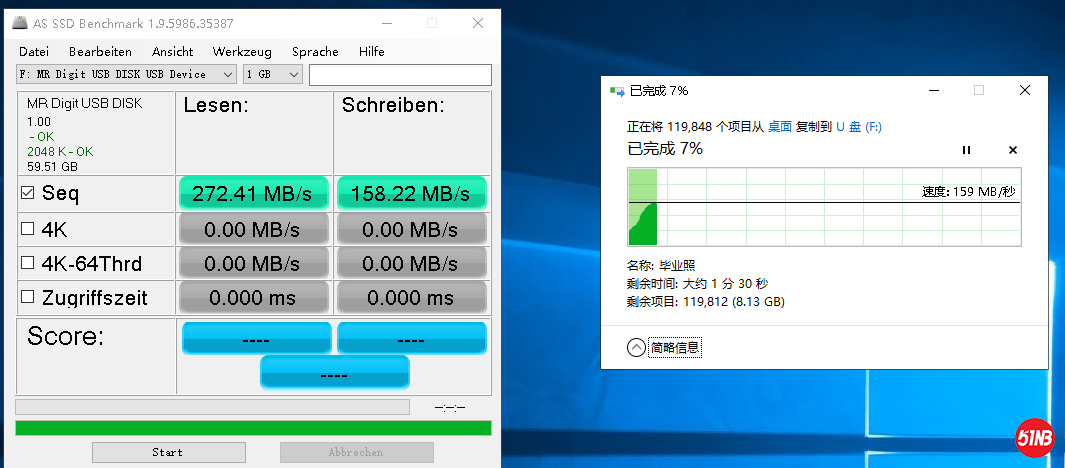The height and width of the screenshot is (468, 1065).
Task: Open the Werkzeug menu
Action: [x=239, y=51]
